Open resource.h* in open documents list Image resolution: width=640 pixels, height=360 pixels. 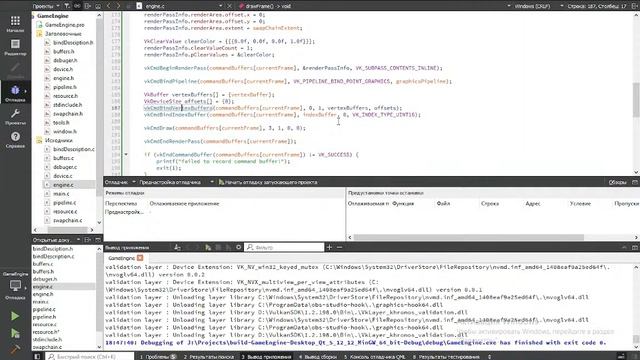point(46,332)
